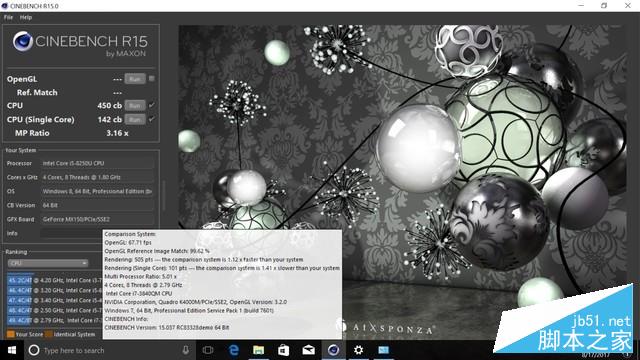Open Task View from the taskbar
The width and height of the screenshot is (640, 360).
pos(208,350)
